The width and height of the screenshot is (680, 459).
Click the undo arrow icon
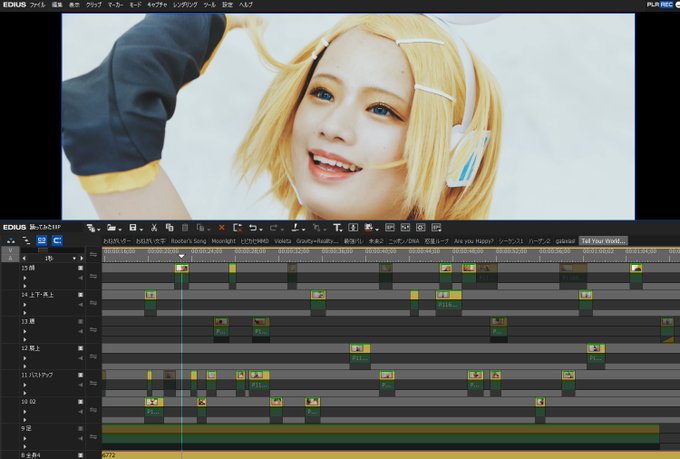tap(253, 228)
